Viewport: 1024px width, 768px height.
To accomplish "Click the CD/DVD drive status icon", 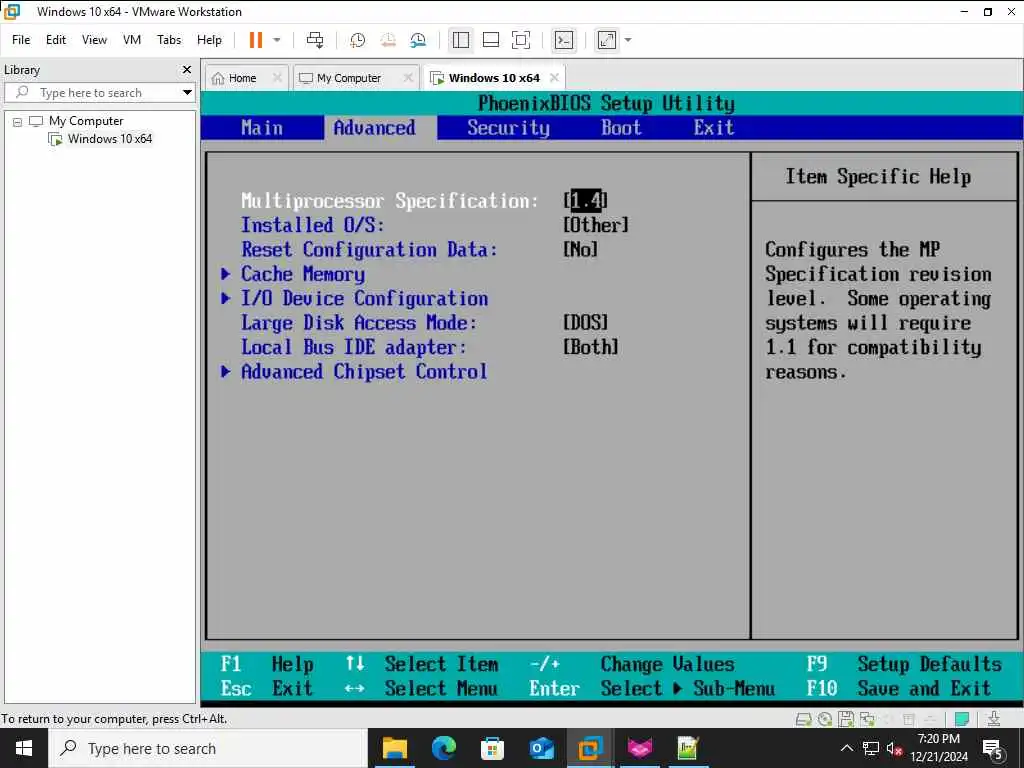I will (x=825, y=720).
